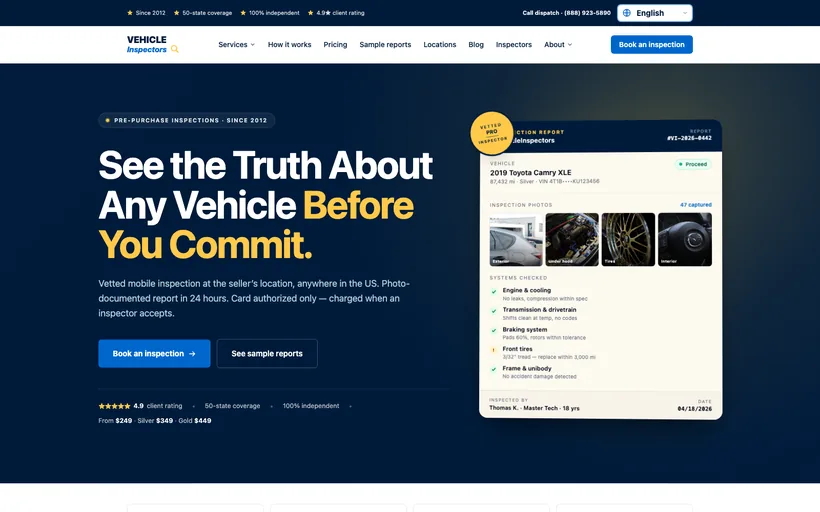
Task: Click Thomas K. - Master Tech - 18 yrs
Action: 534,408
